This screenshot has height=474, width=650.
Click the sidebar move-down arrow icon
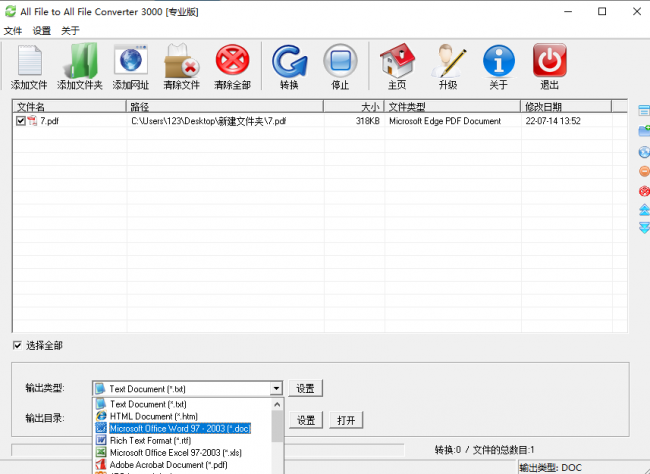pyautogui.click(x=644, y=227)
